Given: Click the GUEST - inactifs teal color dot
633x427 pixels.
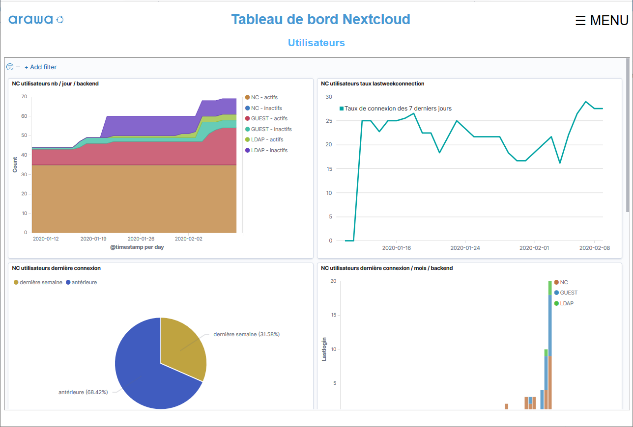Looking at the screenshot, I should [247, 129].
